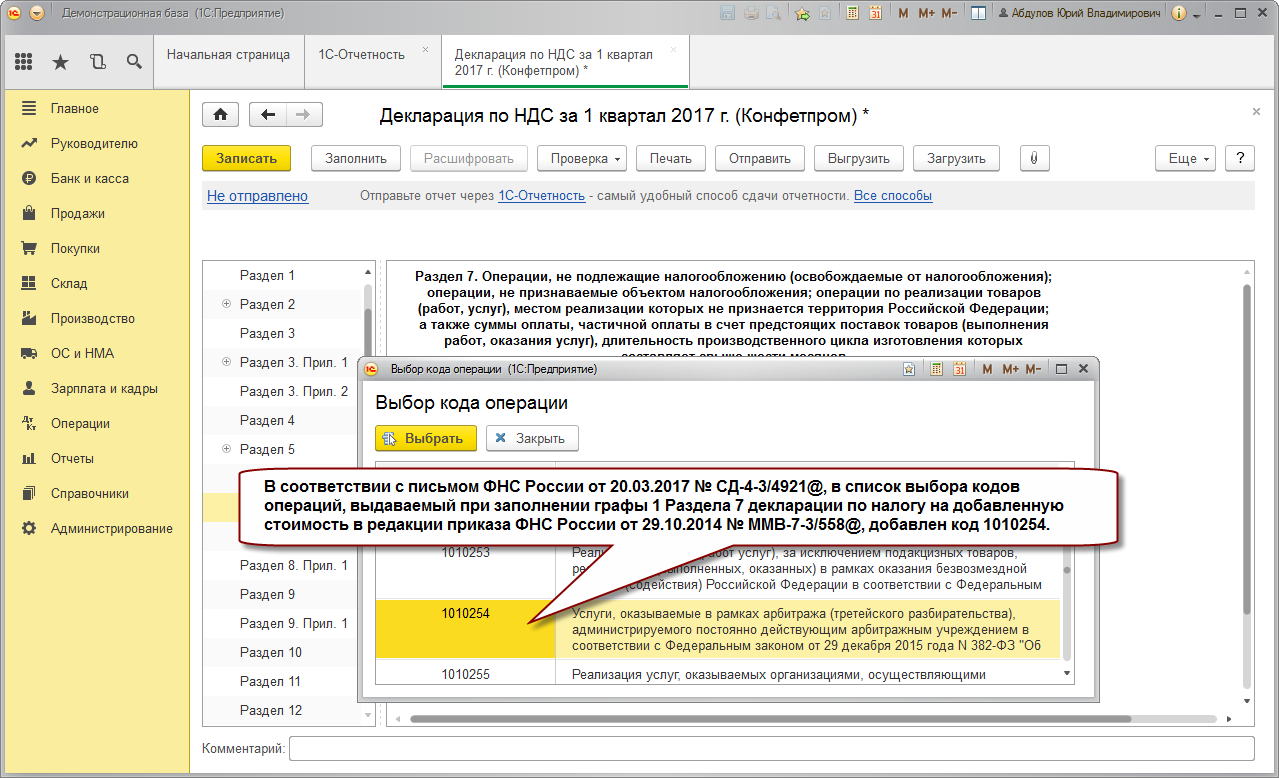Expand the Раздел 3. Прил. 1 node
This screenshot has width=1279, height=778.
[226, 362]
